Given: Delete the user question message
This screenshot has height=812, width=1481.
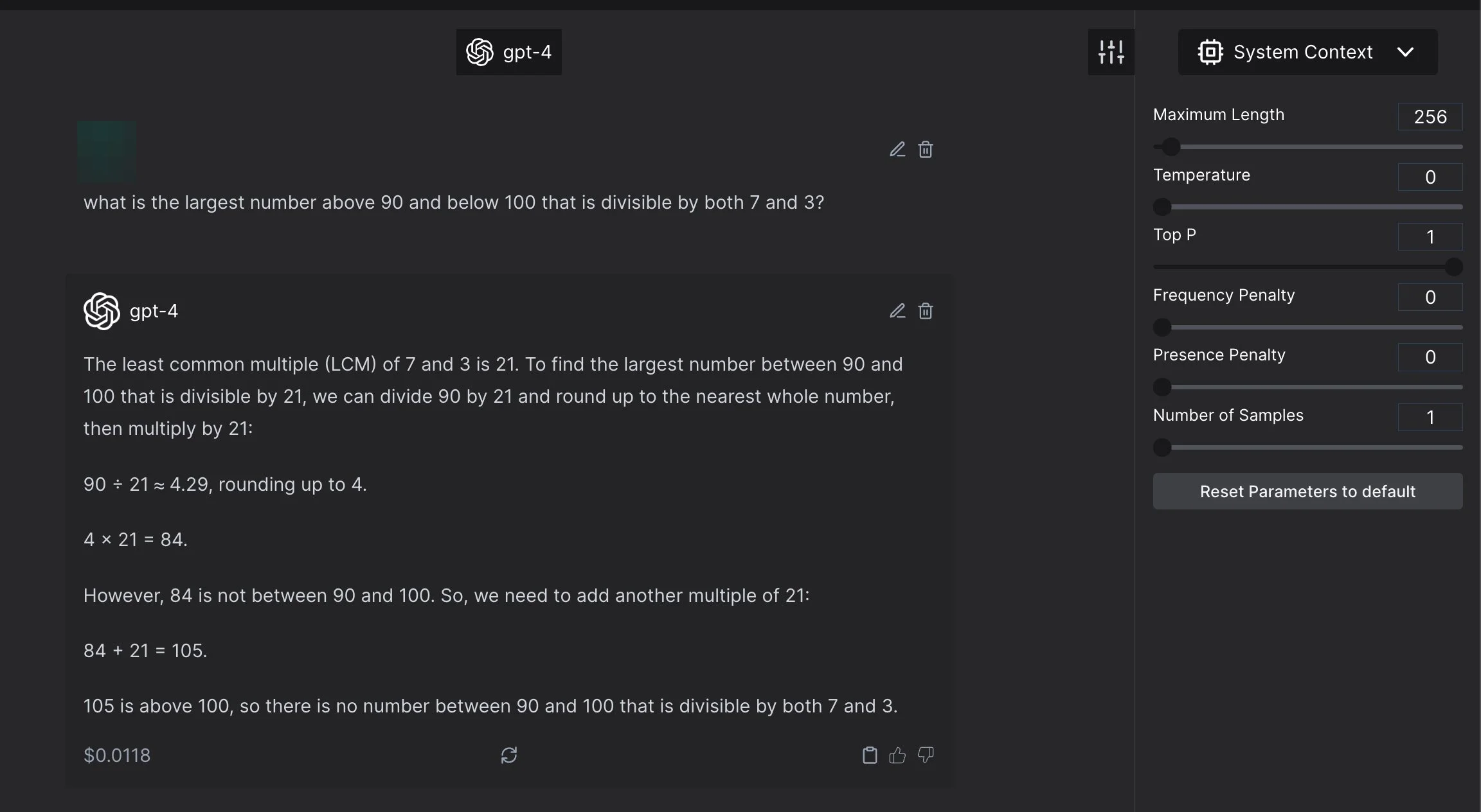Looking at the screenshot, I should [x=926, y=150].
